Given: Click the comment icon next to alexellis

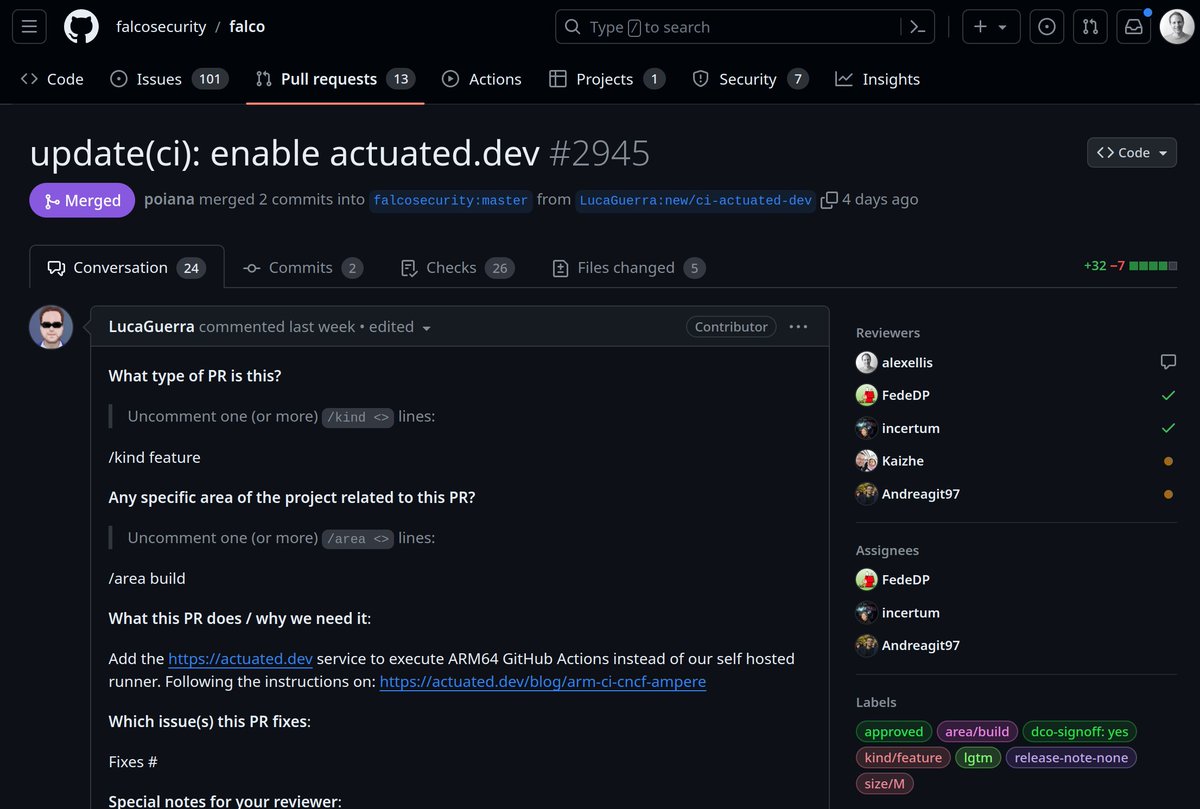Looking at the screenshot, I should (x=1168, y=362).
